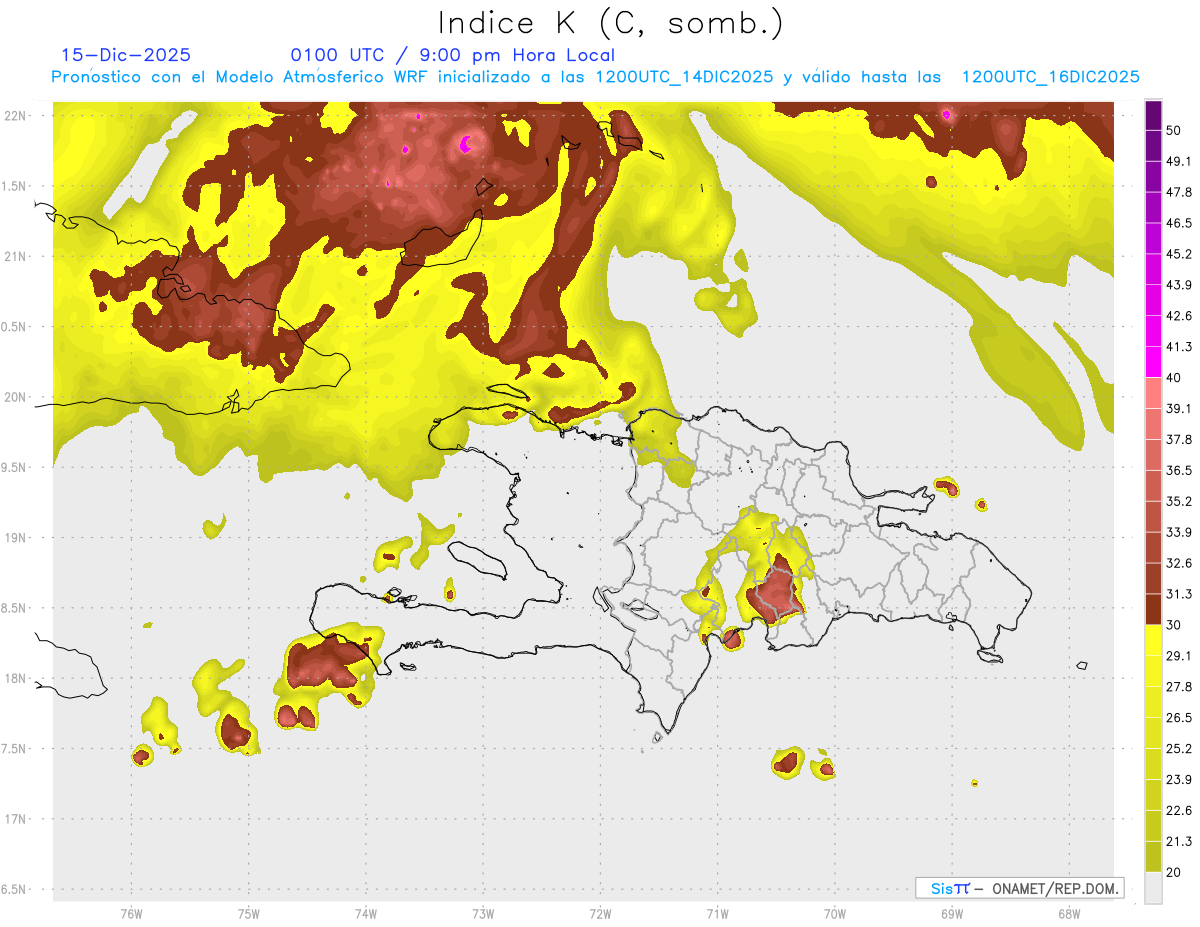
Task: Click the 75W longitude label
Action: click(x=248, y=914)
